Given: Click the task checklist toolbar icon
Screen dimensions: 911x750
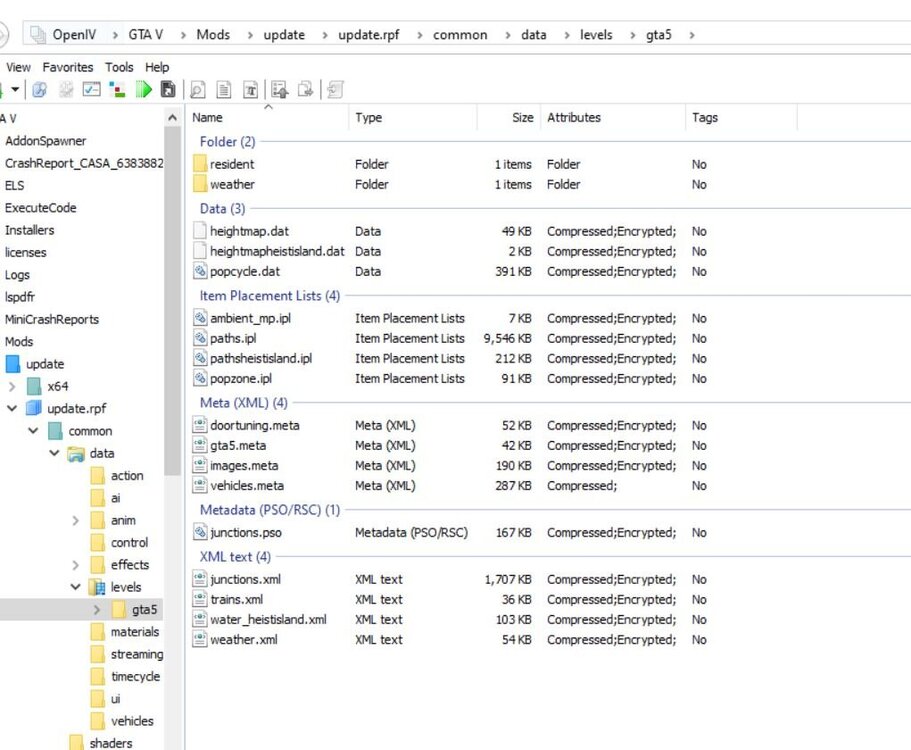Looking at the screenshot, I should pos(90,89).
